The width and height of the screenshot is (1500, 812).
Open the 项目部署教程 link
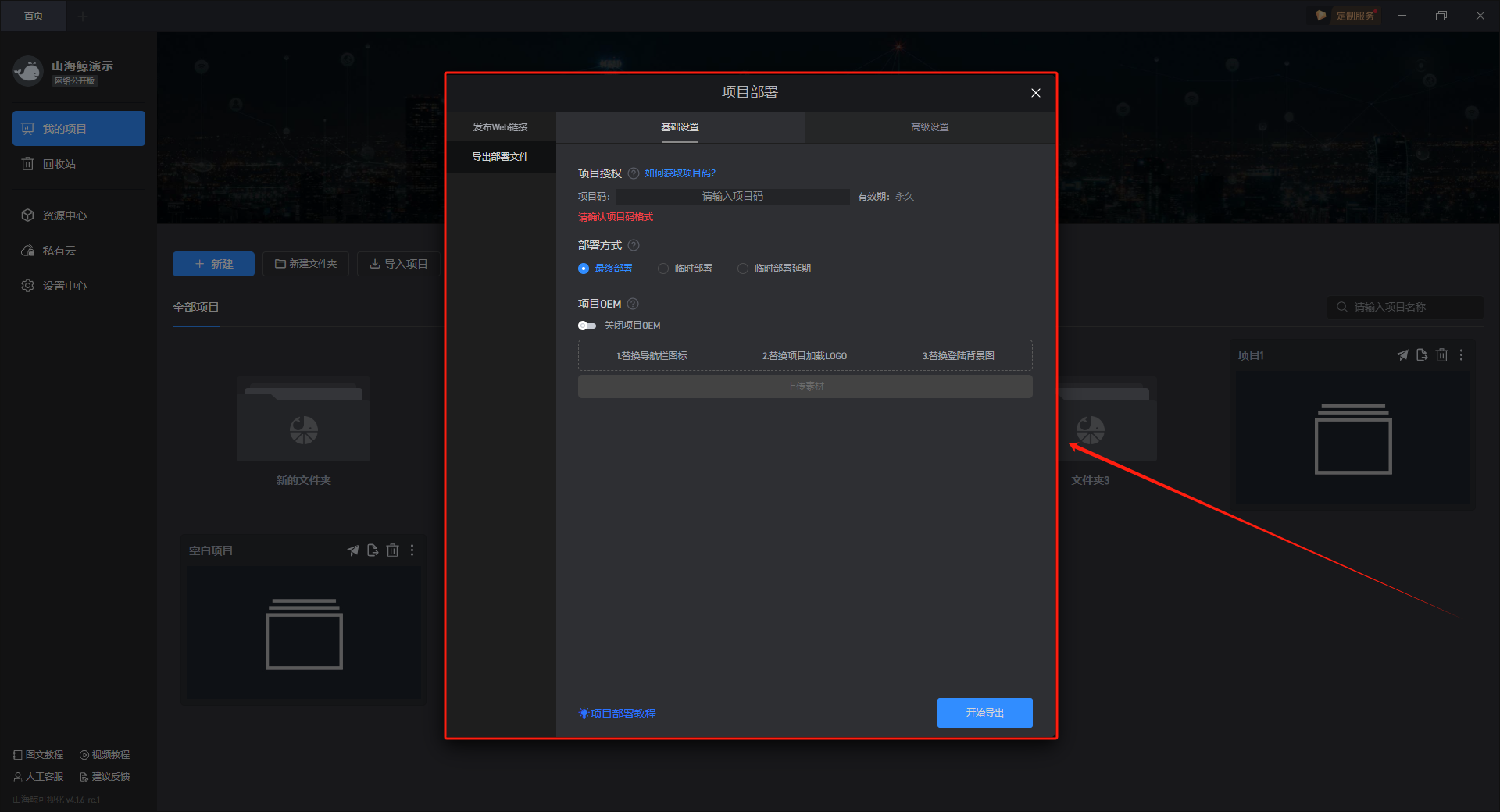click(622, 714)
